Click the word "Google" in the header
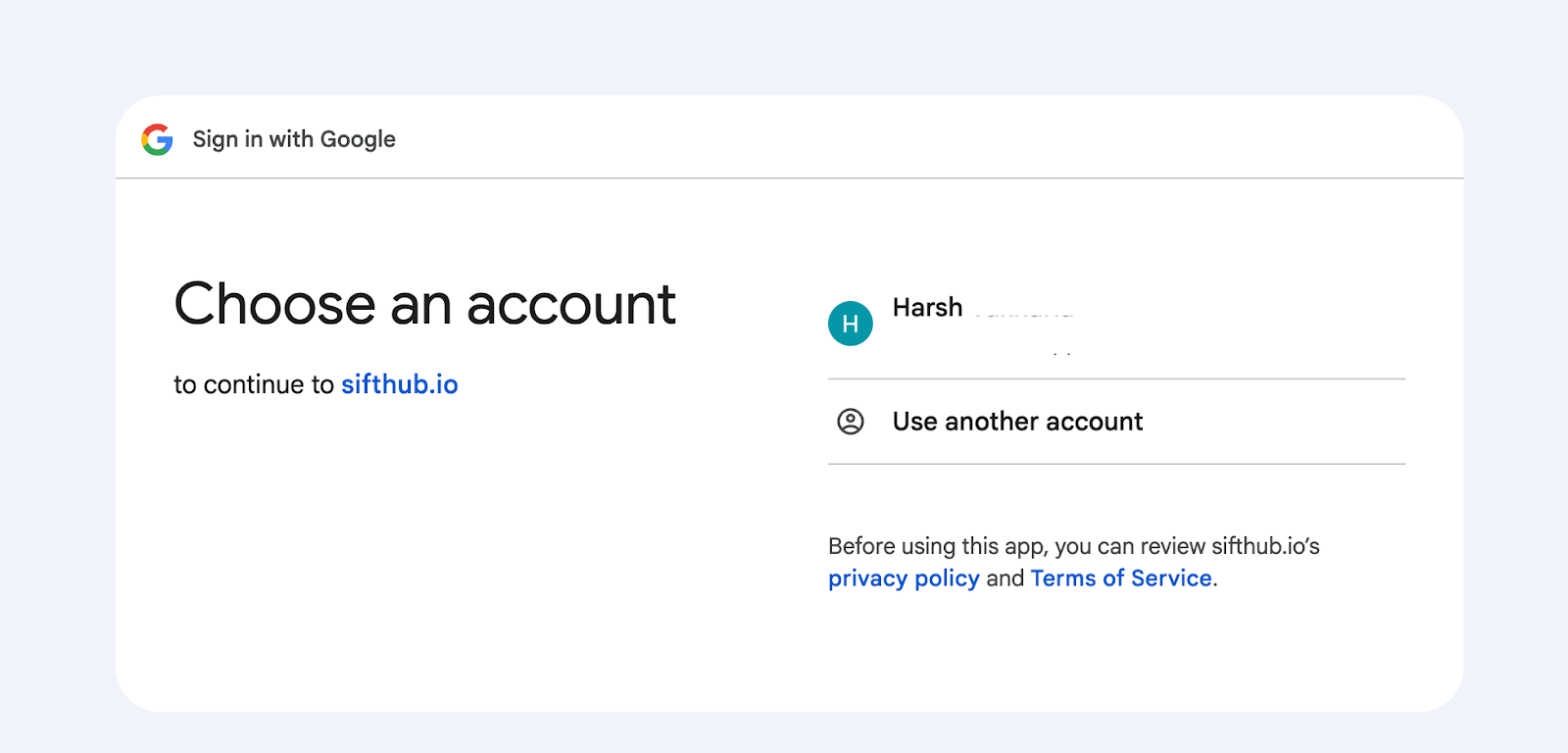Image resolution: width=1568 pixels, height=753 pixels. coord(358,139)
